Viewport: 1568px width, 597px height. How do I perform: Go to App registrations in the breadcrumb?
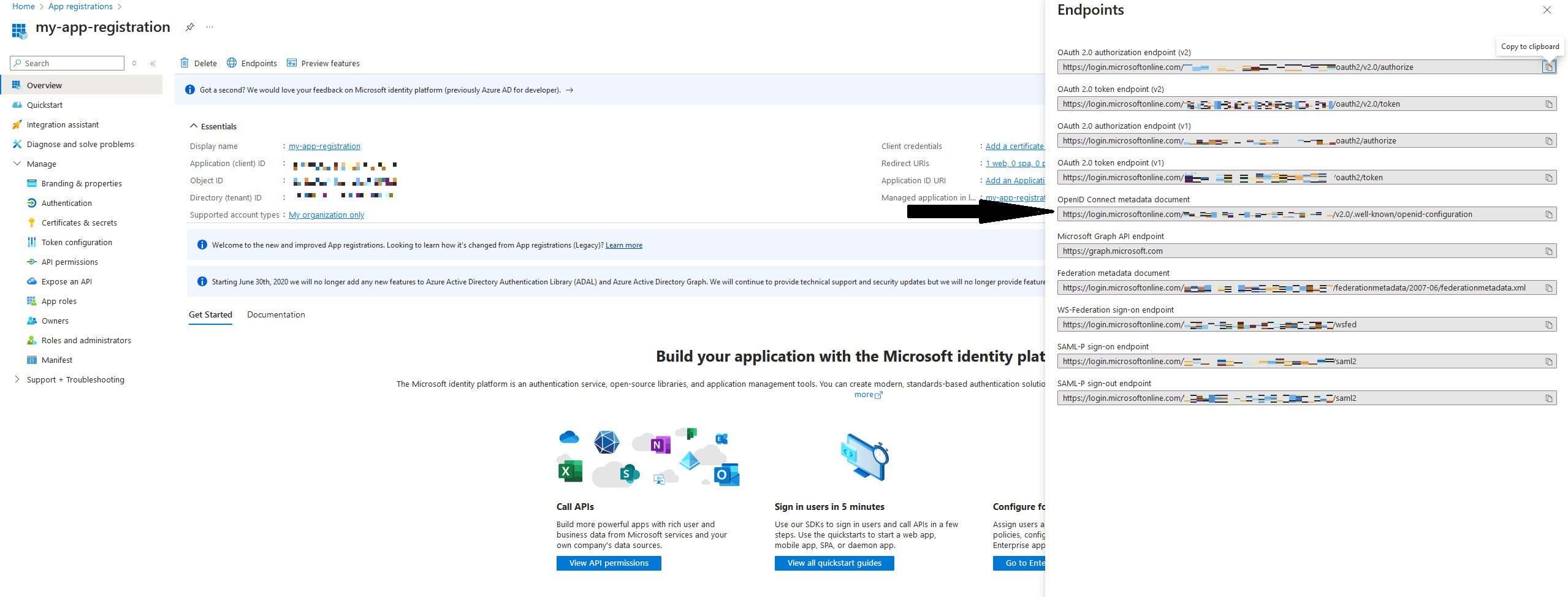(80, 6)
